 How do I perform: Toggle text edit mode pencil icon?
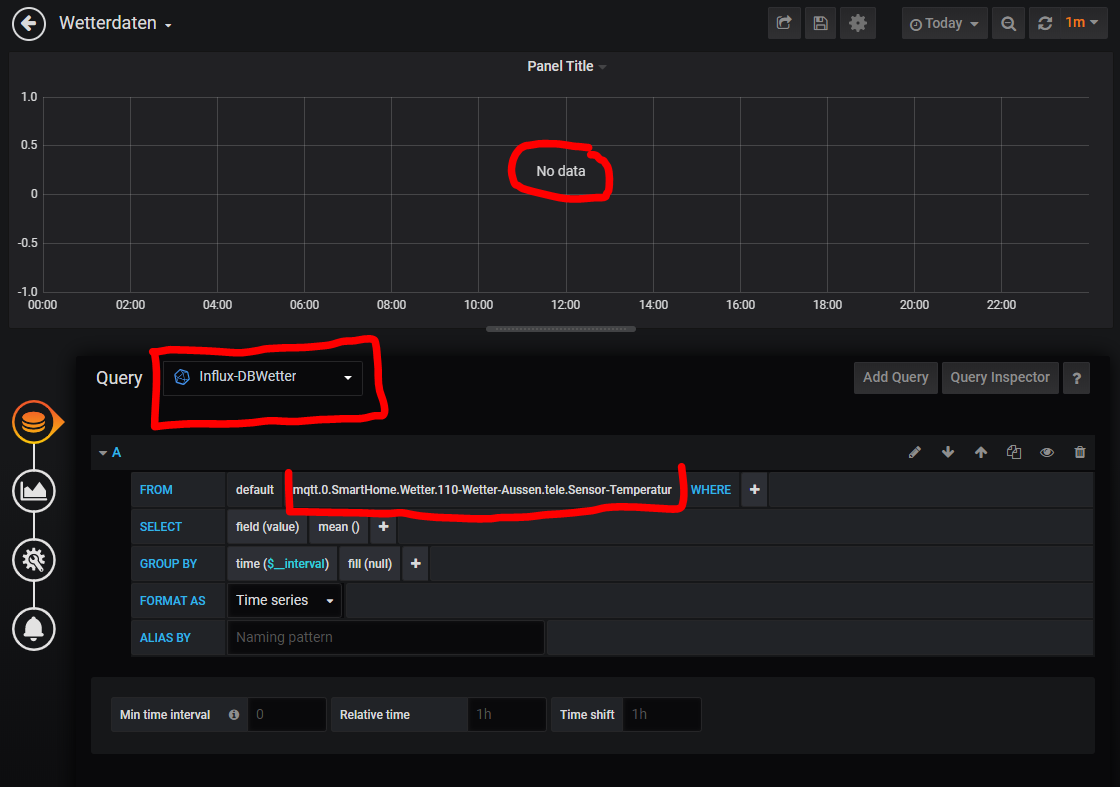(915, 452)
